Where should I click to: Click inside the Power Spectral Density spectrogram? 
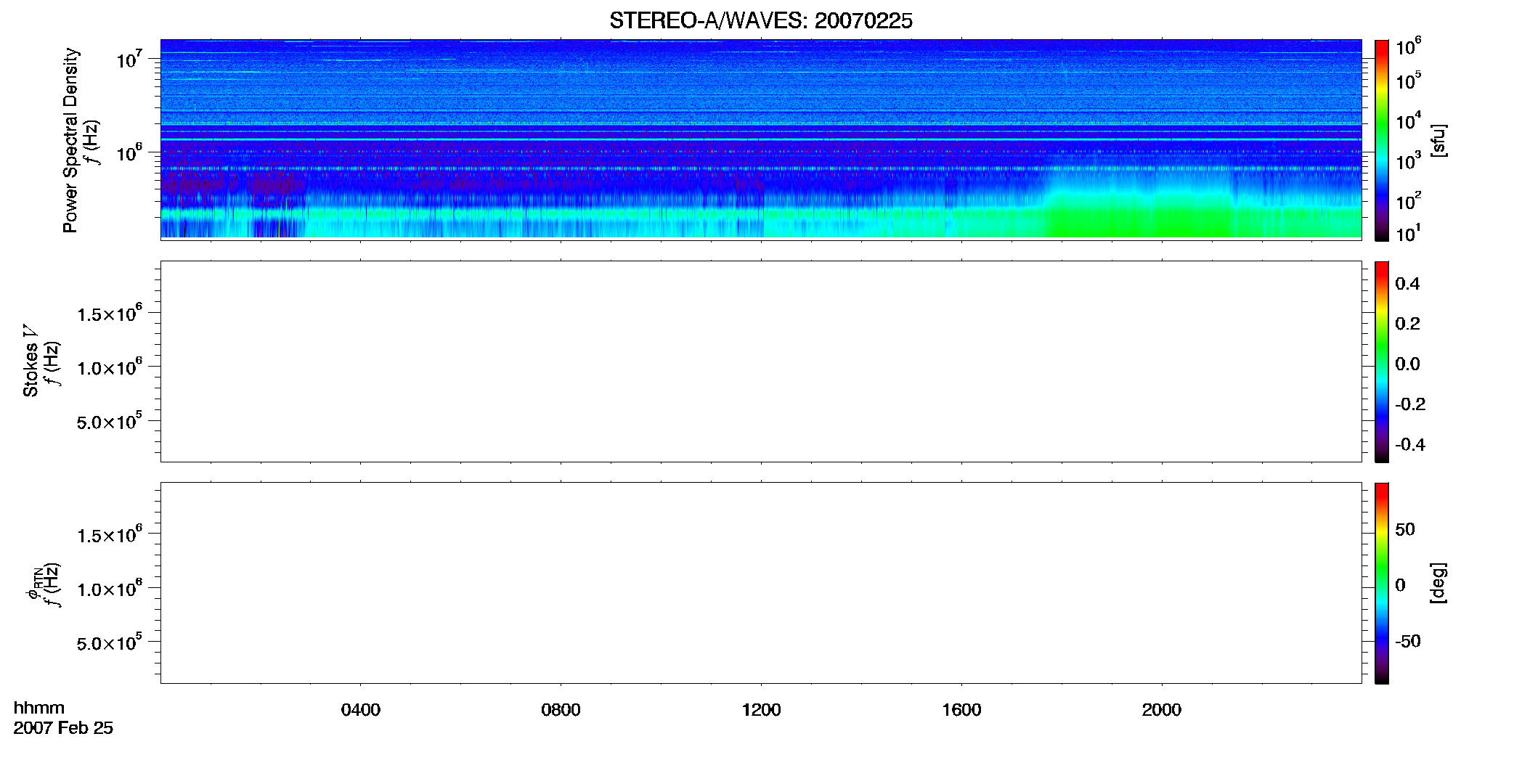[761, 139]
